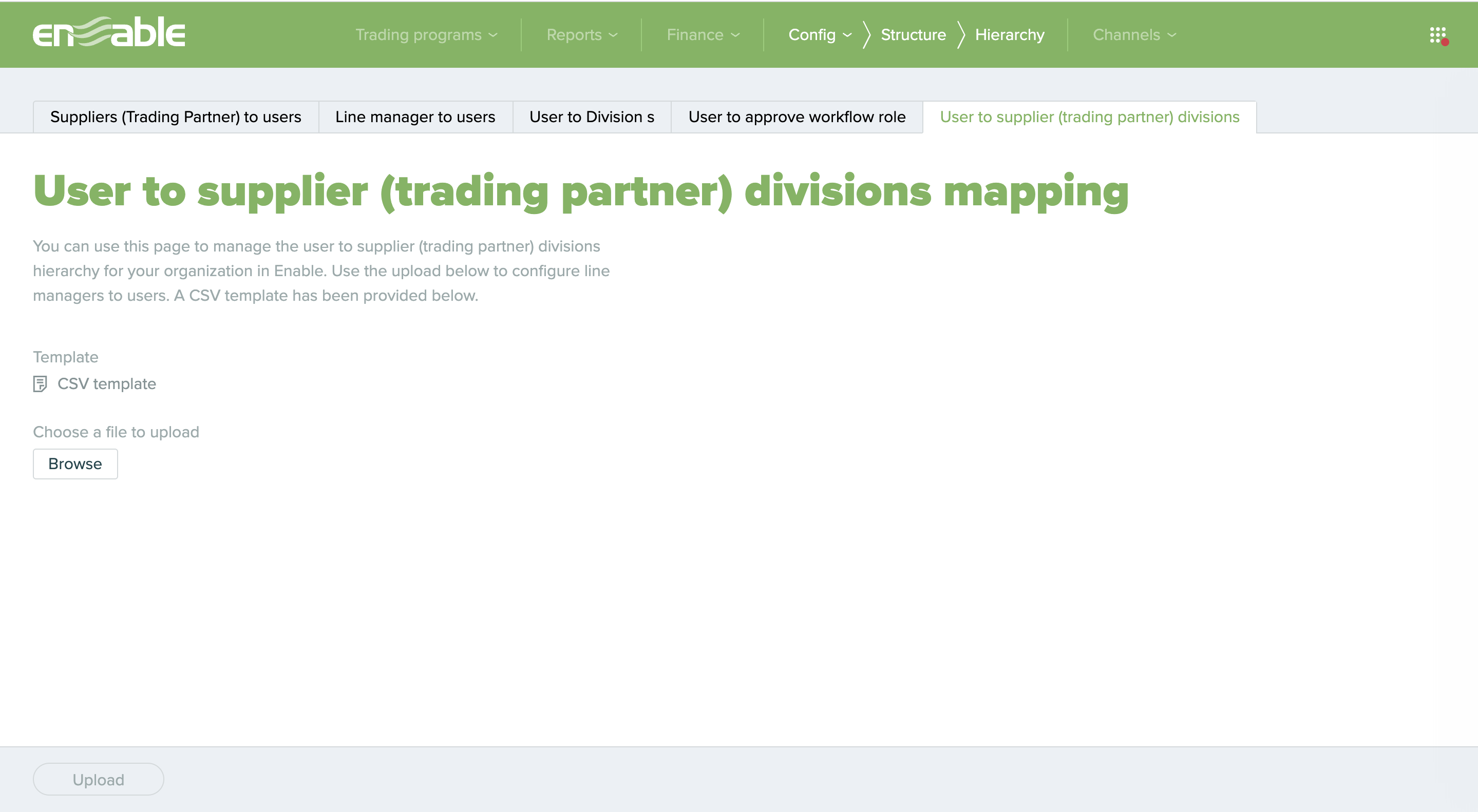Click the CSV template file icon
1478x812 pixels.
point(40,383)
